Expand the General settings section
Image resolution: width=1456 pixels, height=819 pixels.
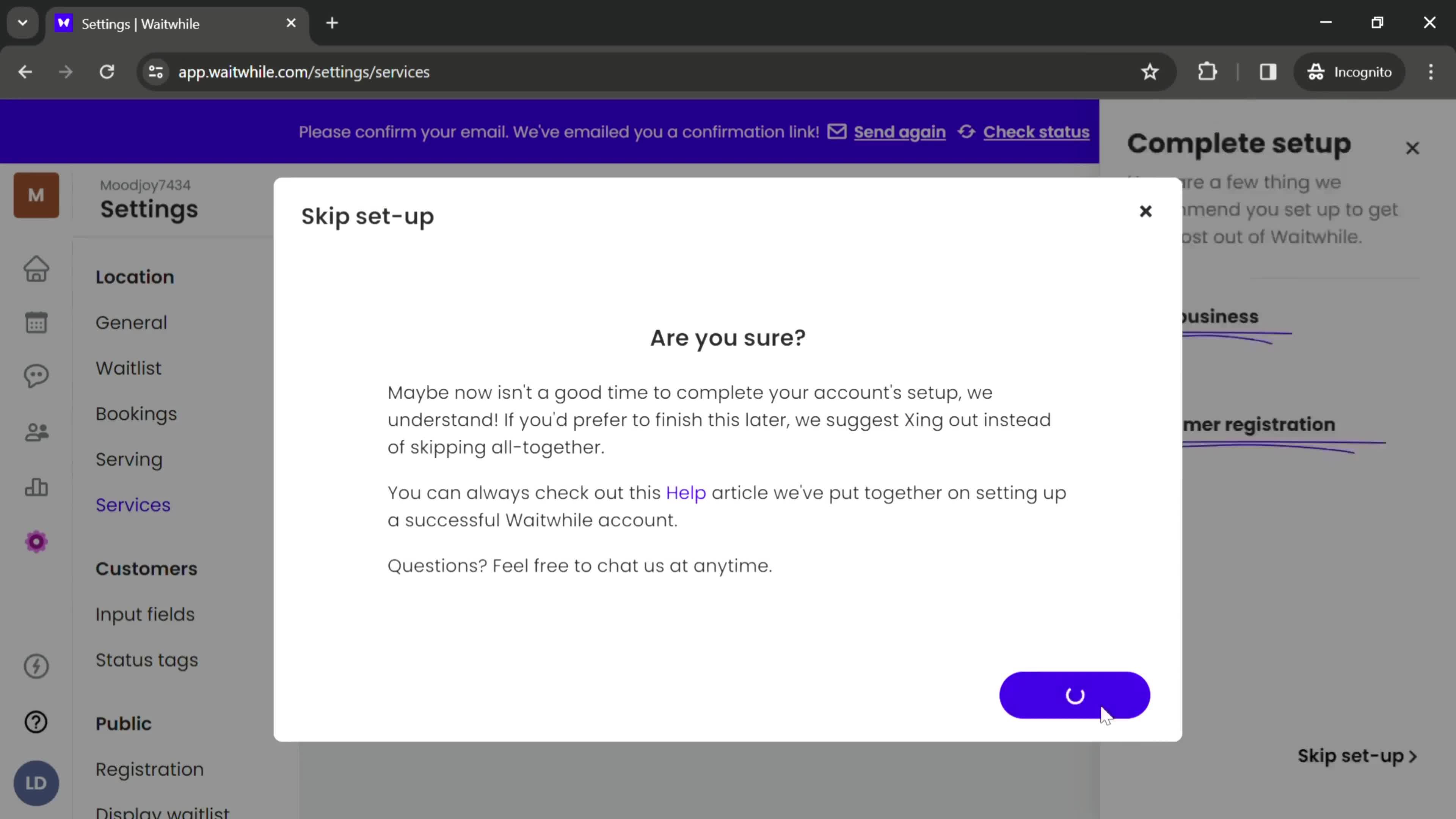pyautogui.click(x=131, y=322)
